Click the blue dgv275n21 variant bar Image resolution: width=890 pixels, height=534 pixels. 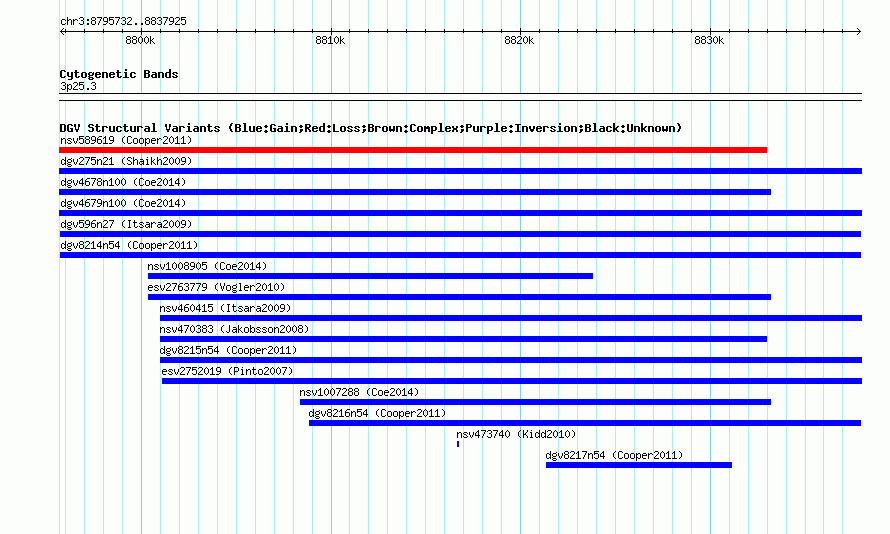(x=461, y=171)
